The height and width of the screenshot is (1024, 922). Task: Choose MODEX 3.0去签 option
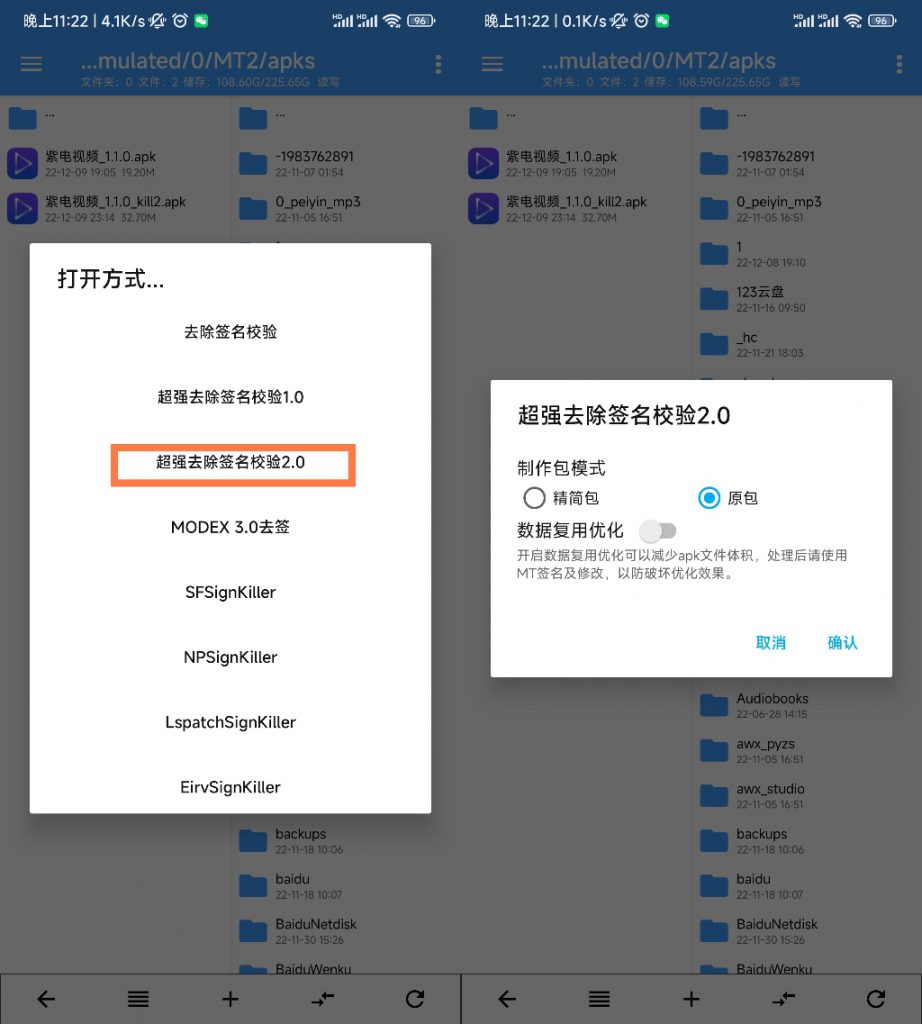(232, 528)
